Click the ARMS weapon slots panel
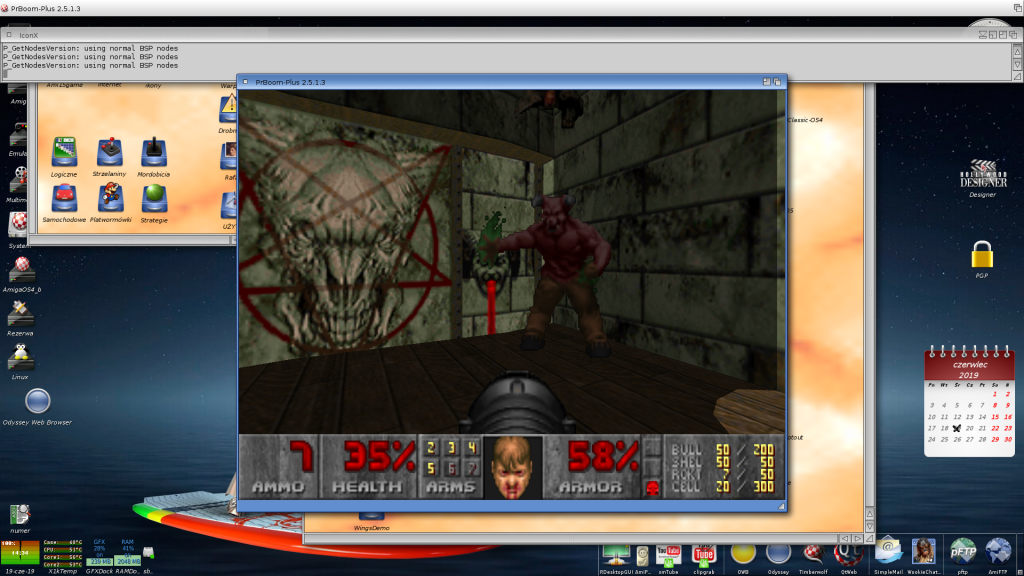The height and width of the screenshot is (576, 1024). pos(451,467)
